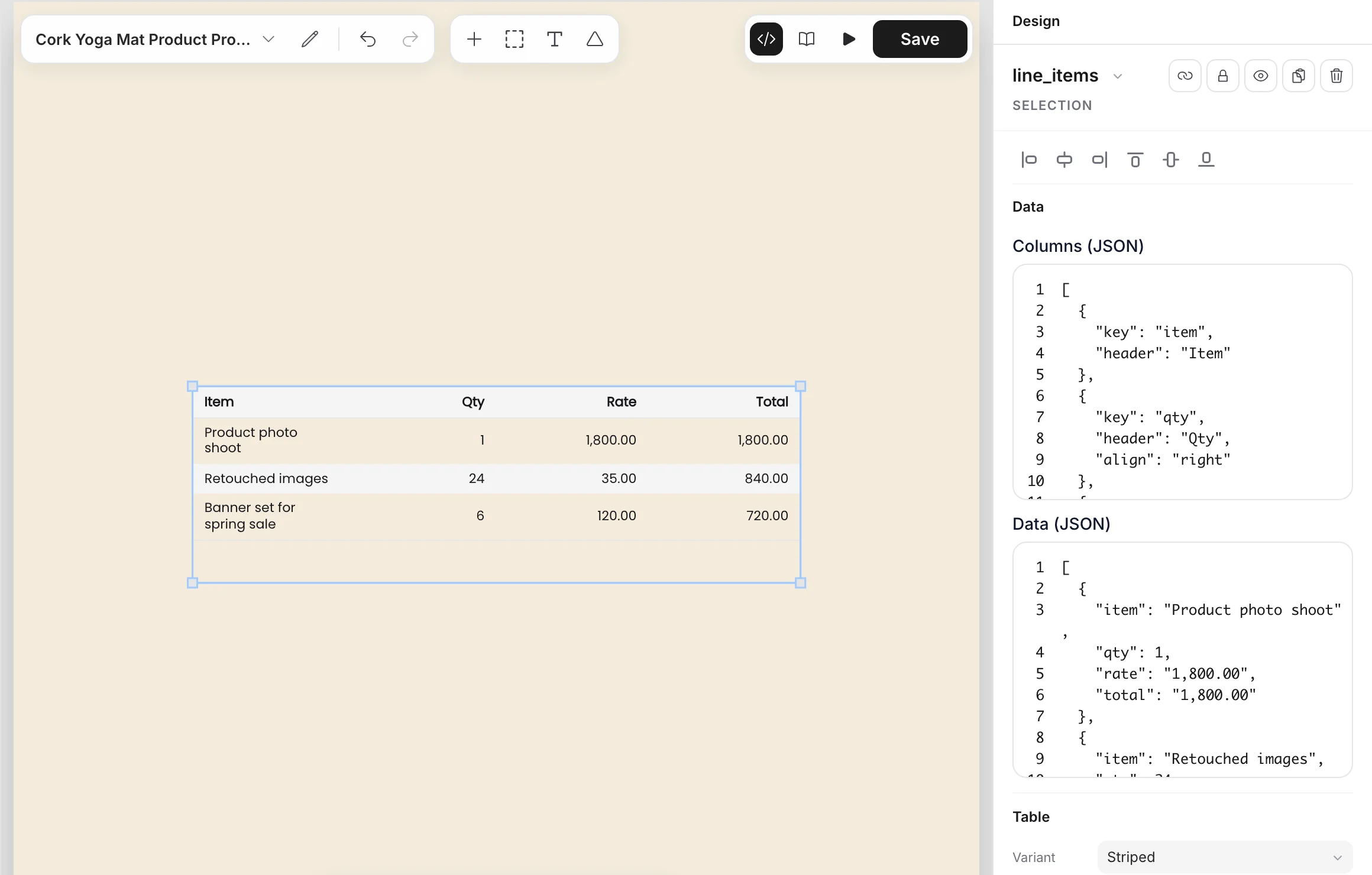Align selection to horizontal center

coord(1064,160)
